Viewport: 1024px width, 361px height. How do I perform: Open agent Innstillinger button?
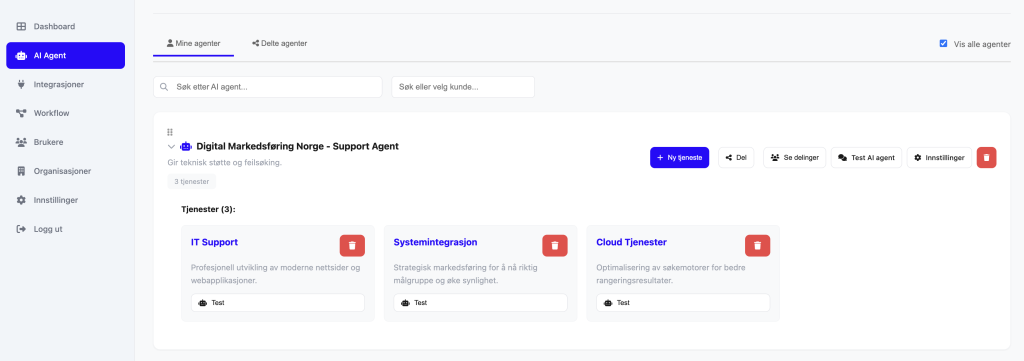pos(939,157)
